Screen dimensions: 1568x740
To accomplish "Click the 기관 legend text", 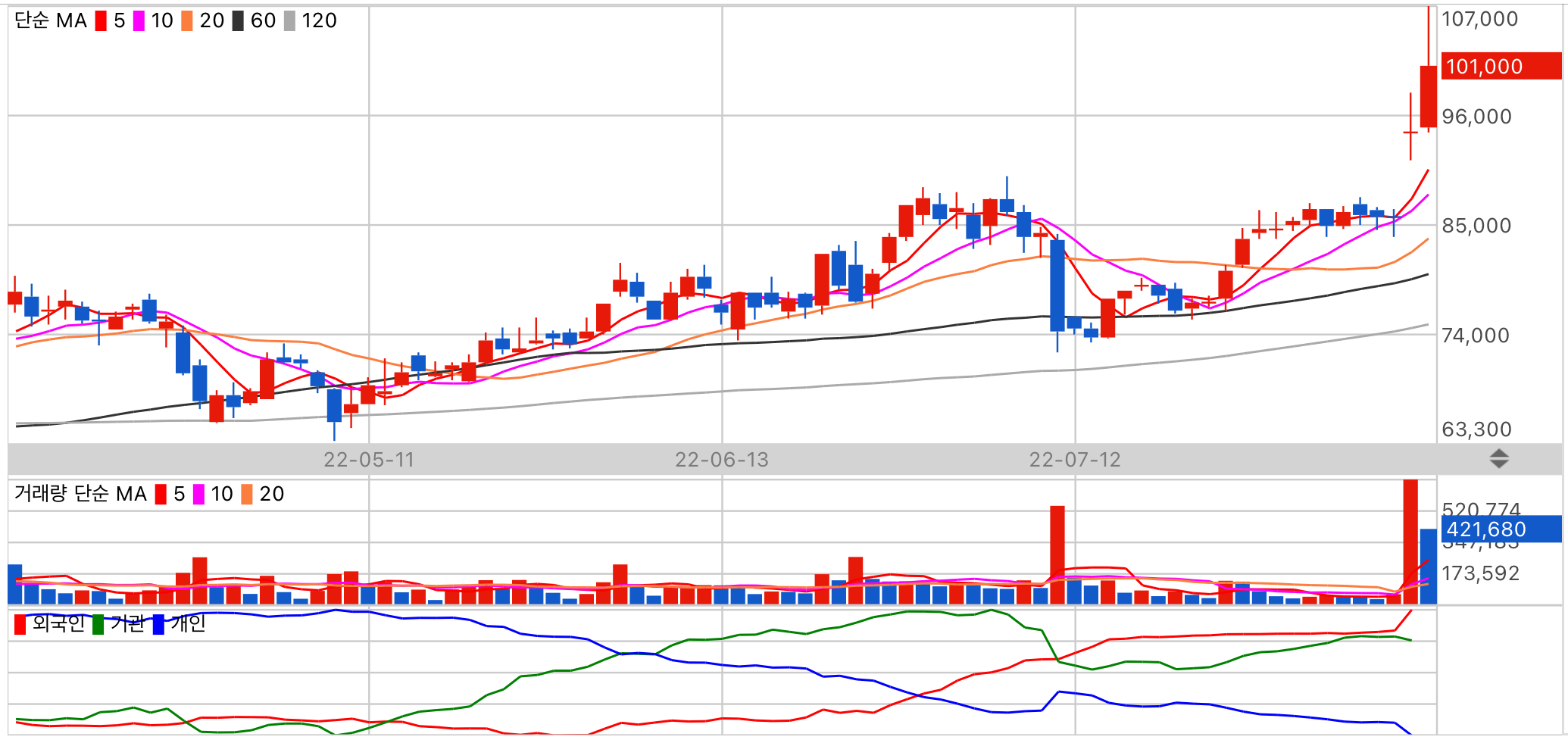I will click(x=127, y=623).
